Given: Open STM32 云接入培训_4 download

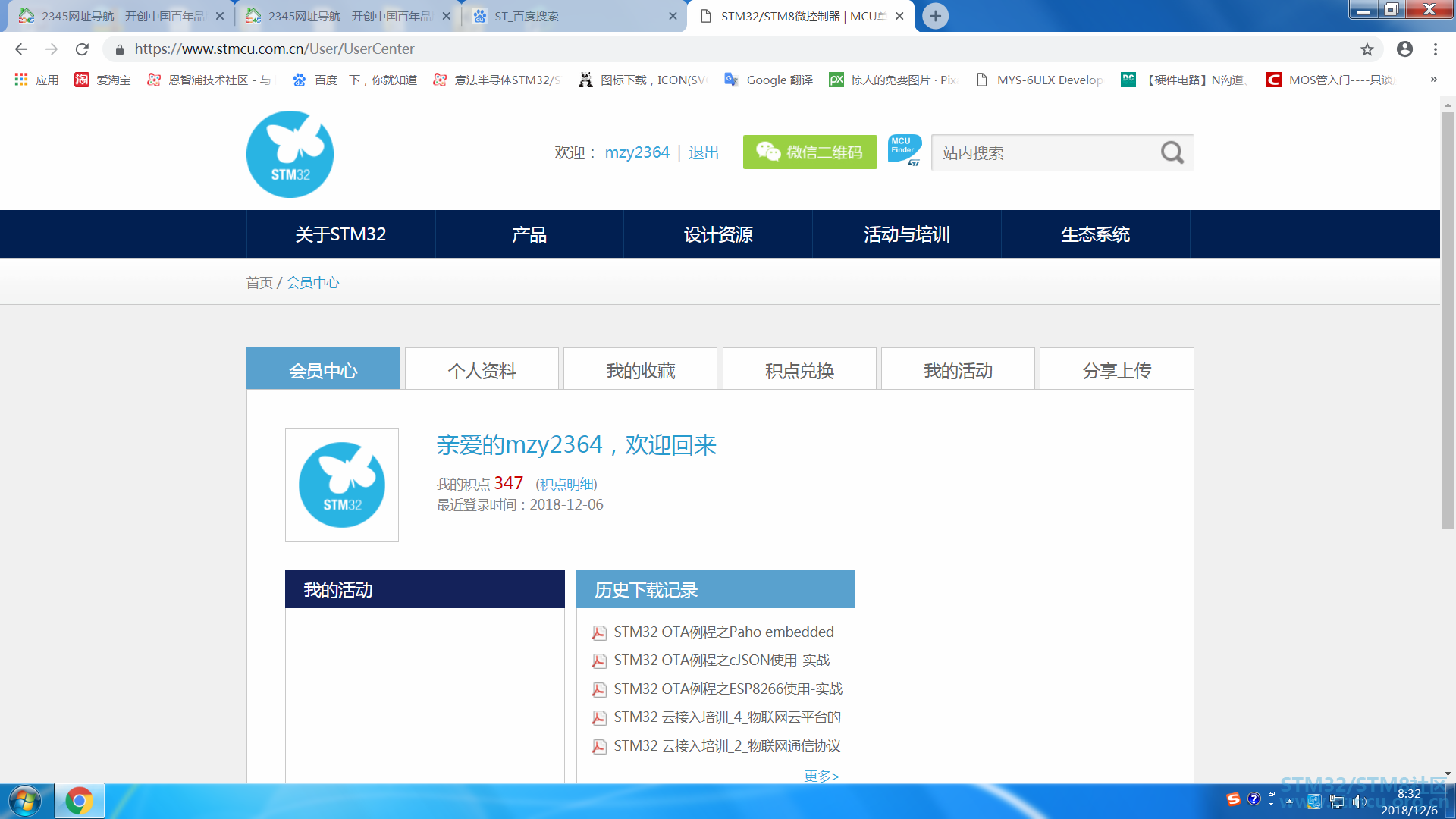Looking at the screenshot, I should coord(727,717).
